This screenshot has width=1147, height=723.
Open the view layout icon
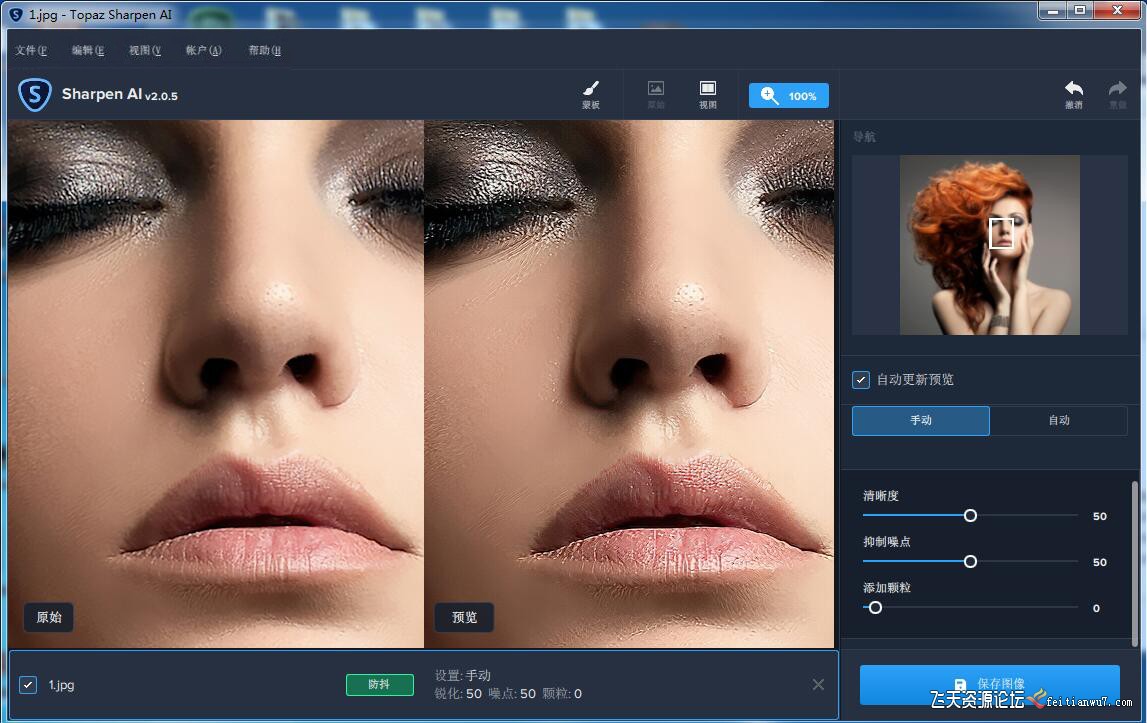(707, 95)
